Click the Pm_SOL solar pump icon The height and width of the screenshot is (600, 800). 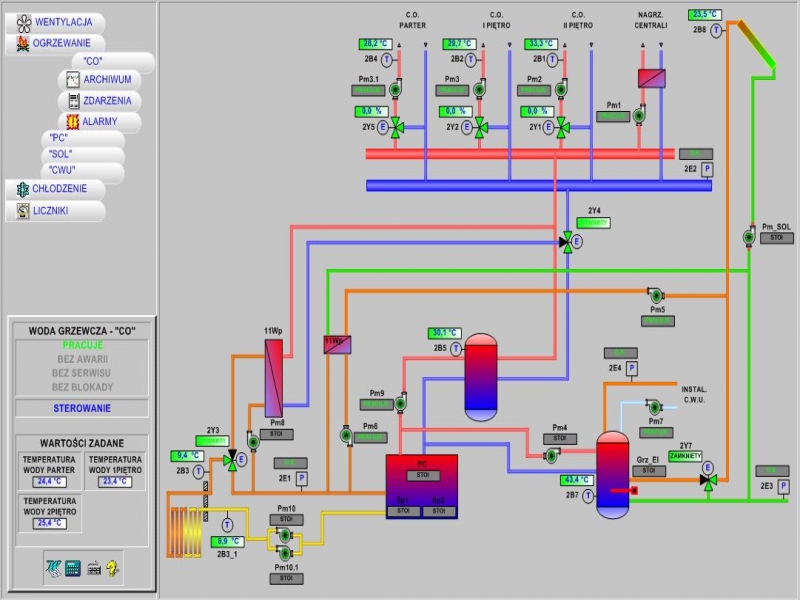point(749,237)
